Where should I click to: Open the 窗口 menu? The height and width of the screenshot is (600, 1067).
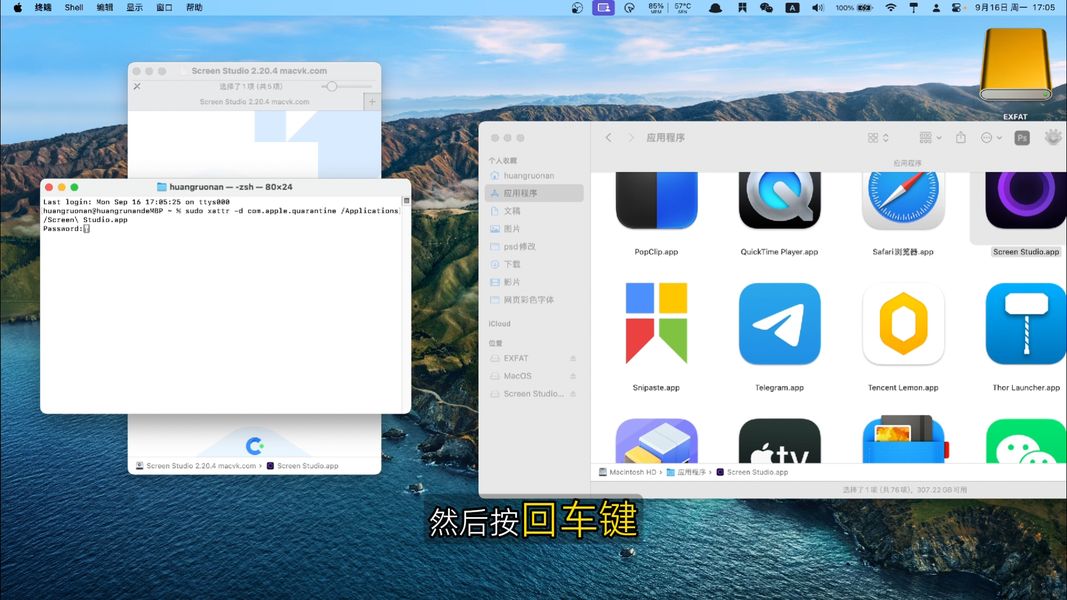point(164,7)
